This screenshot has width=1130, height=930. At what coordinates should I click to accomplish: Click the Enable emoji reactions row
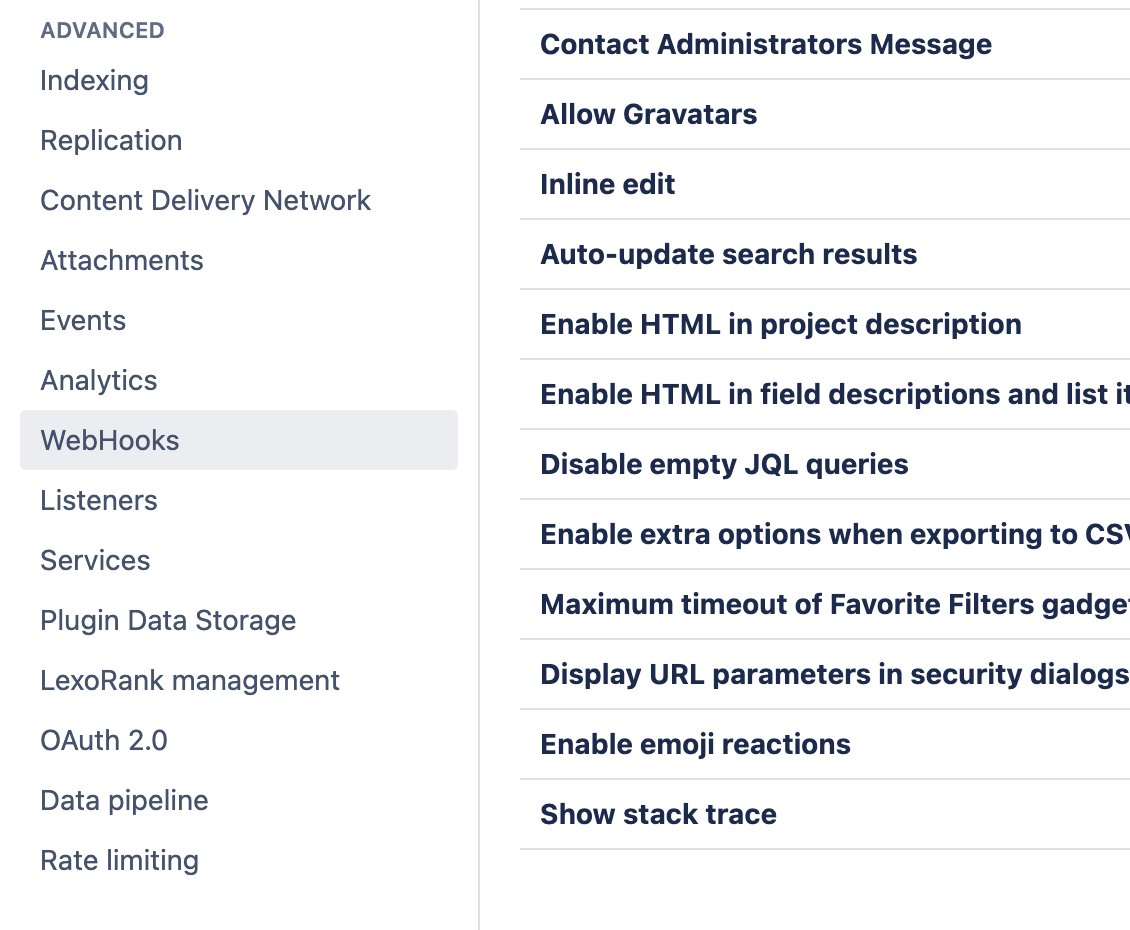click(x=696, y=745)
